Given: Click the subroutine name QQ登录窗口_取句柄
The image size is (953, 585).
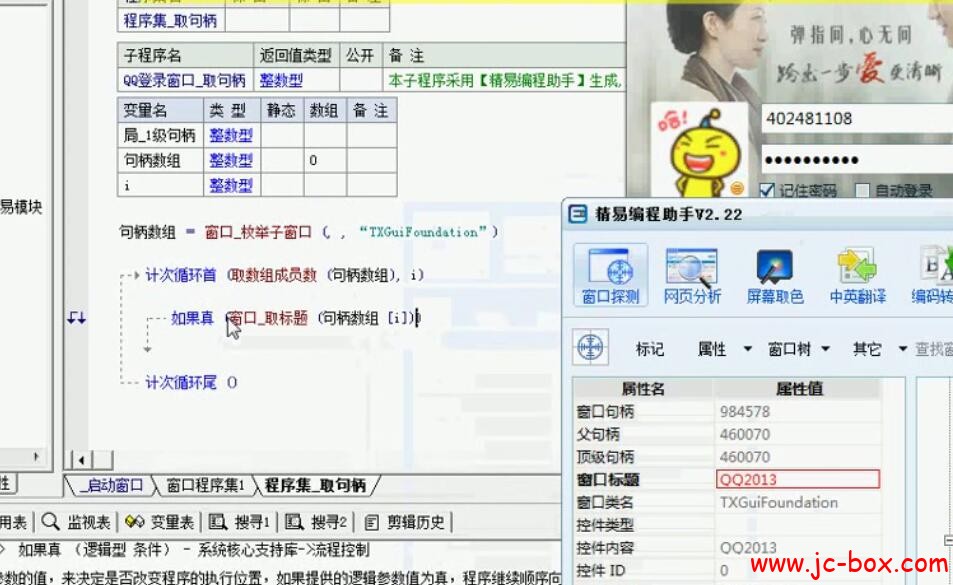Looking at the screenshot, I should [185, 80].
